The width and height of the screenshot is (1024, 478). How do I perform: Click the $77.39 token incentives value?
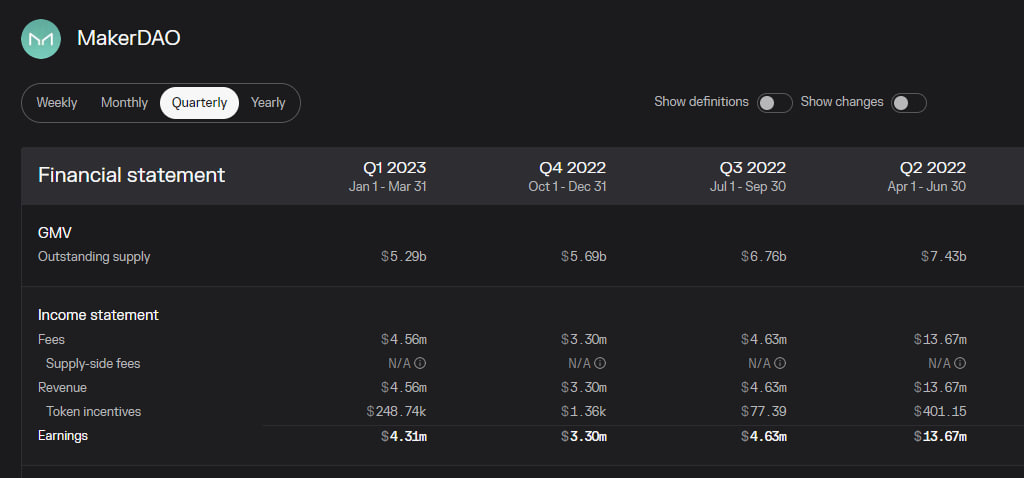tap(763, 411)
